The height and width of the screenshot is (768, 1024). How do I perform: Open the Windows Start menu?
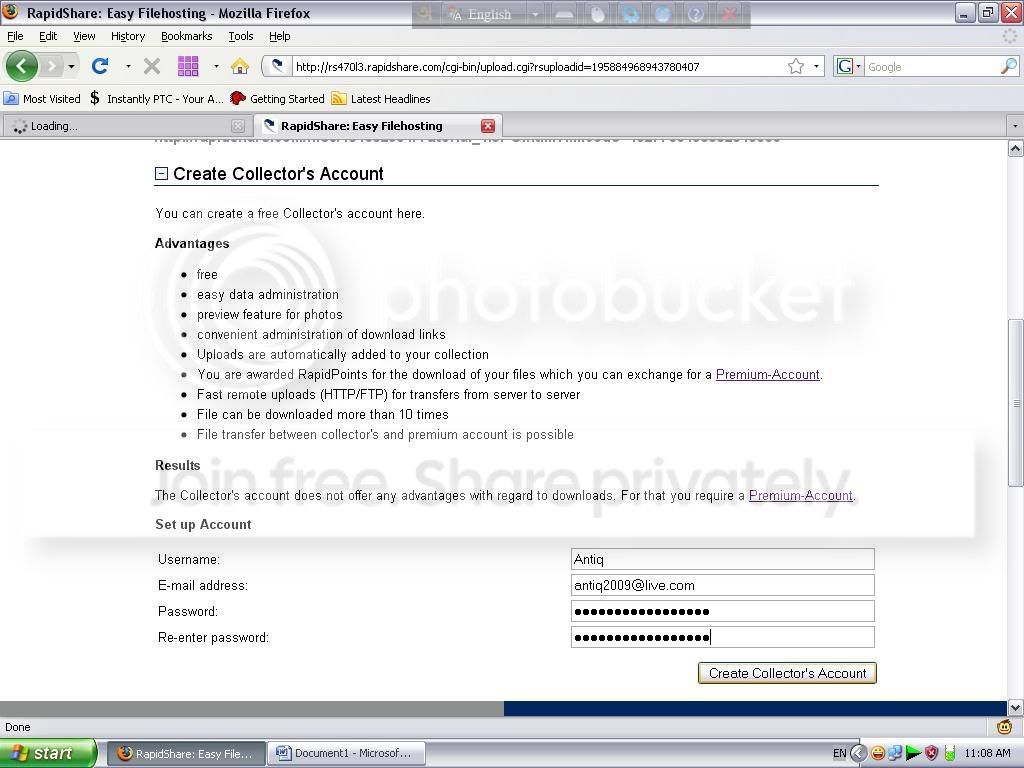[48, 753]
